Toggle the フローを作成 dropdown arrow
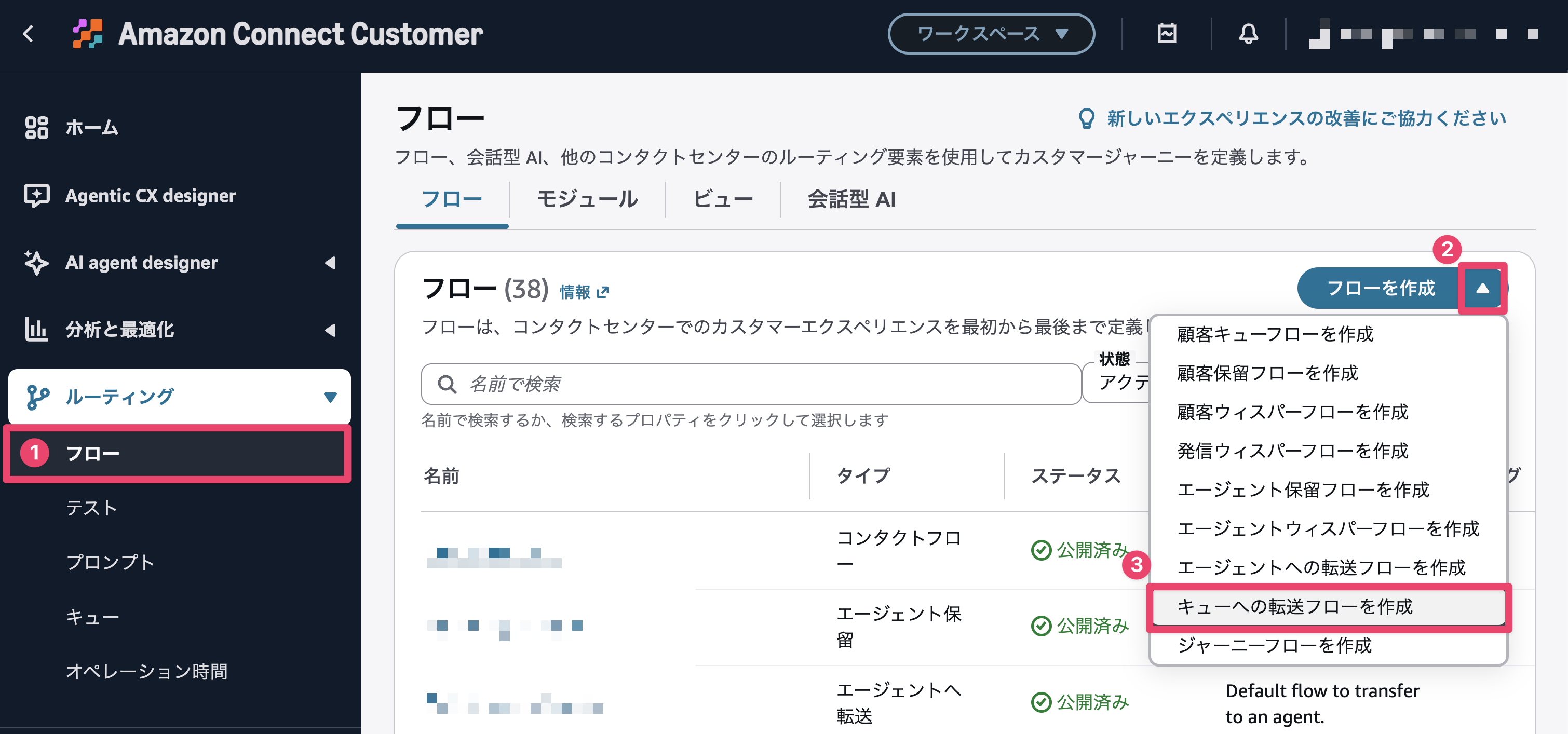Screen dimensions: 1568x734 (x=1482, y=288)
